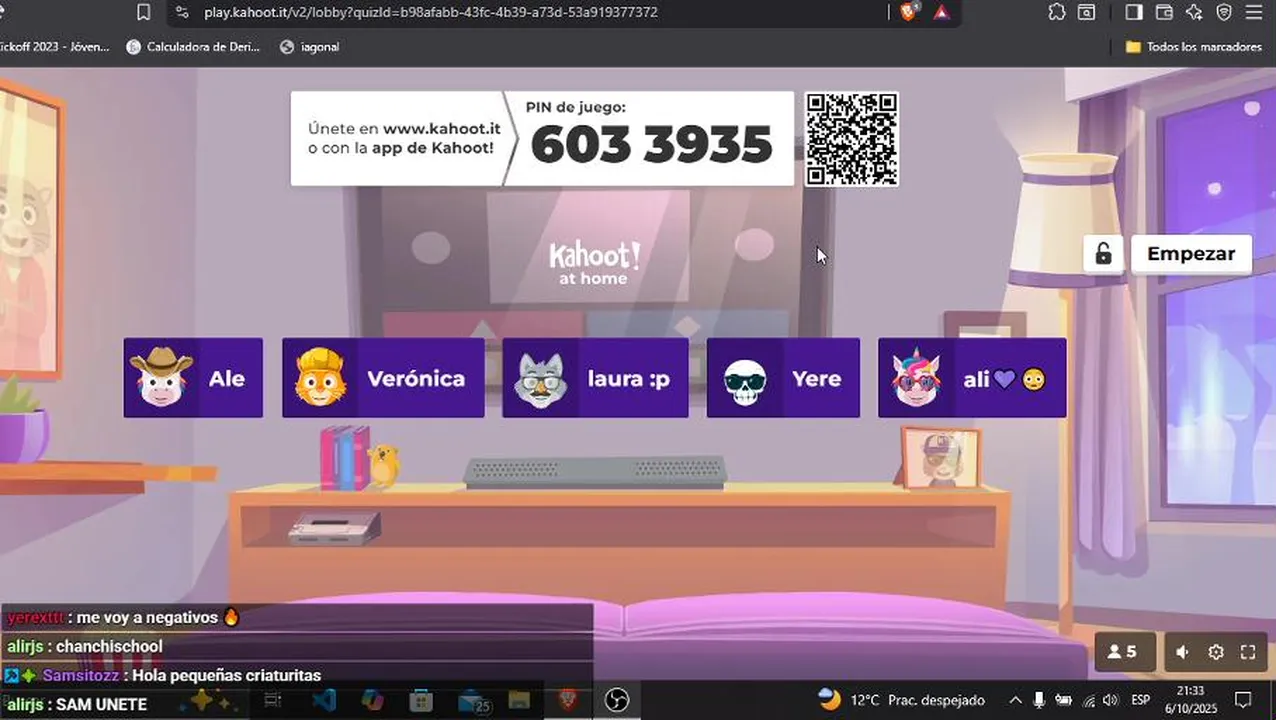Open the Kickoff 2023 bookmark

54,47
